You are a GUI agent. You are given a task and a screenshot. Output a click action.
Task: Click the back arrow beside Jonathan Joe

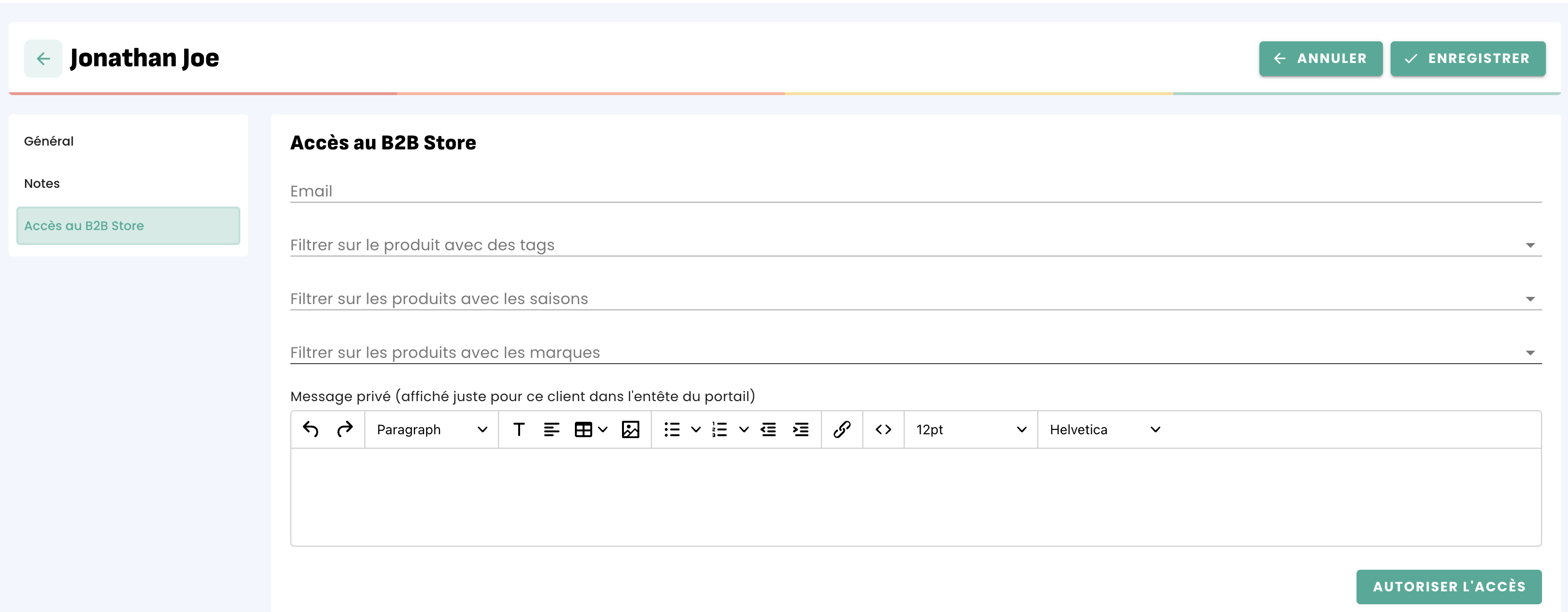pyautogui.click(x=43, y=59)
